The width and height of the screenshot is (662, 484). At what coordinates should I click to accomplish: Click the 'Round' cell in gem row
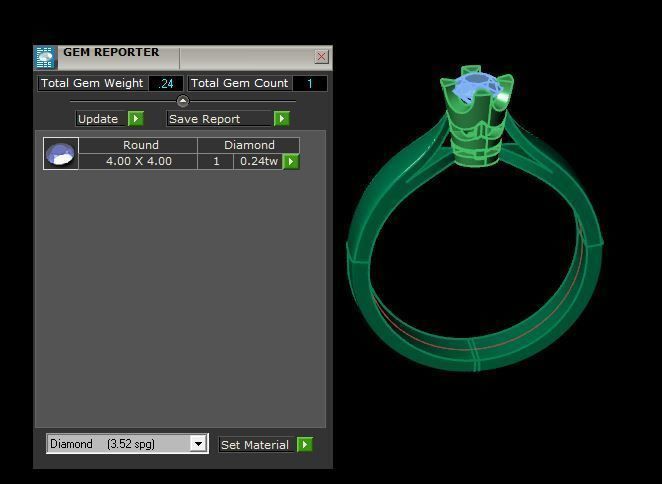[138, 145]
